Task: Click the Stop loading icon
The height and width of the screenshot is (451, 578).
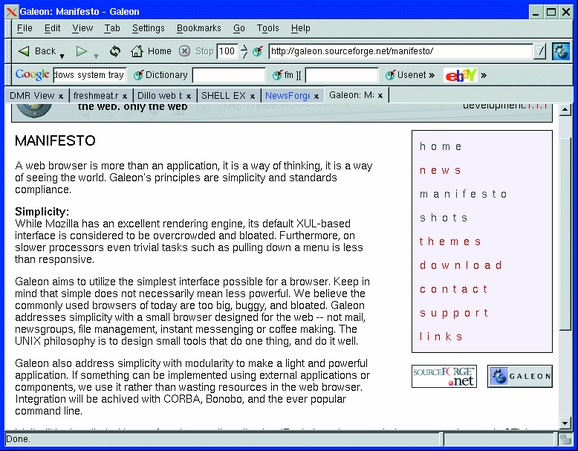Action: tap(184, 51)
